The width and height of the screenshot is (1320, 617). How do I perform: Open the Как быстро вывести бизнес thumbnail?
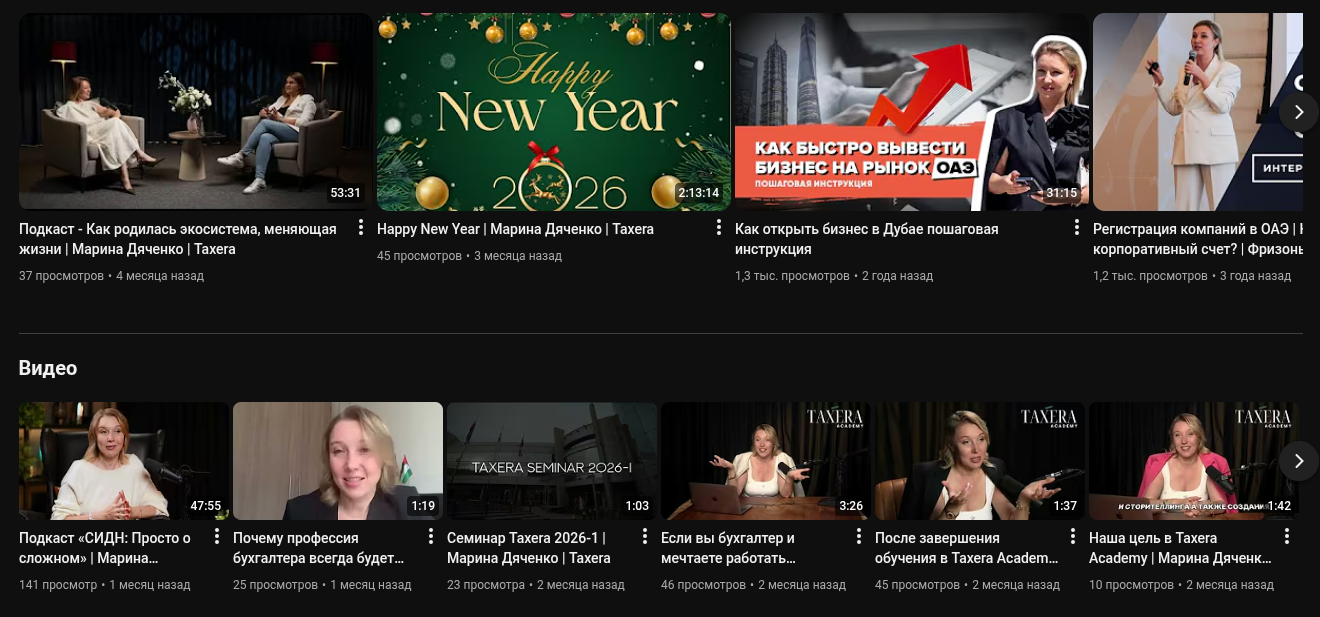point(911,111)
